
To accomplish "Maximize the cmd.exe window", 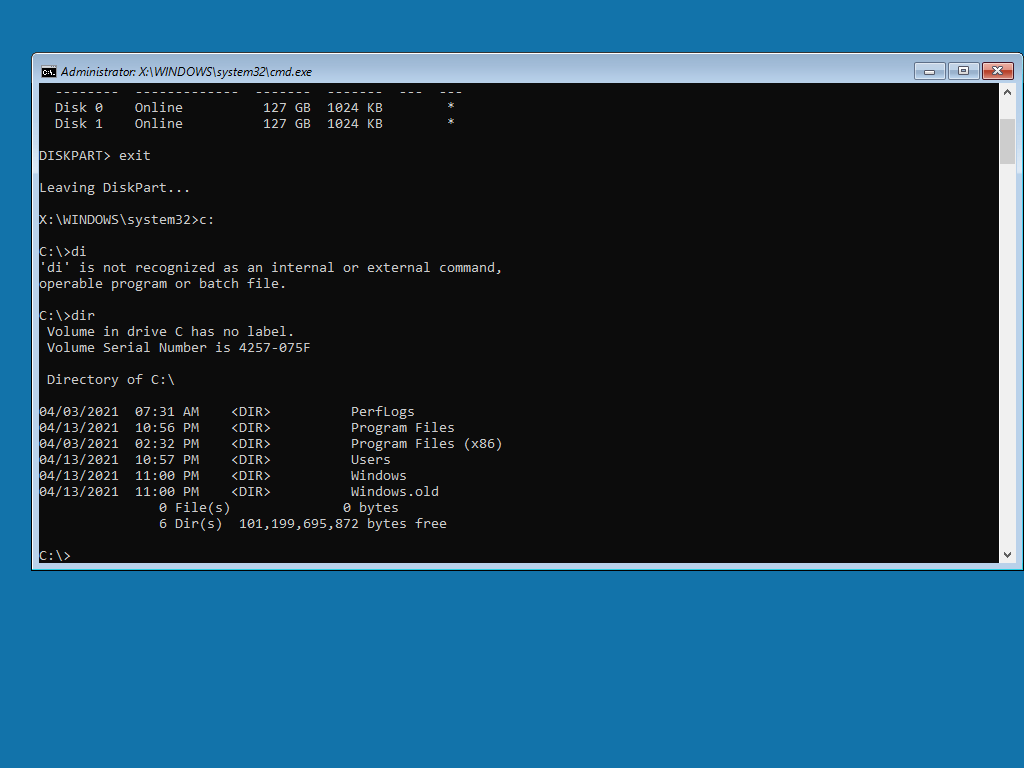I will [963, 71].
